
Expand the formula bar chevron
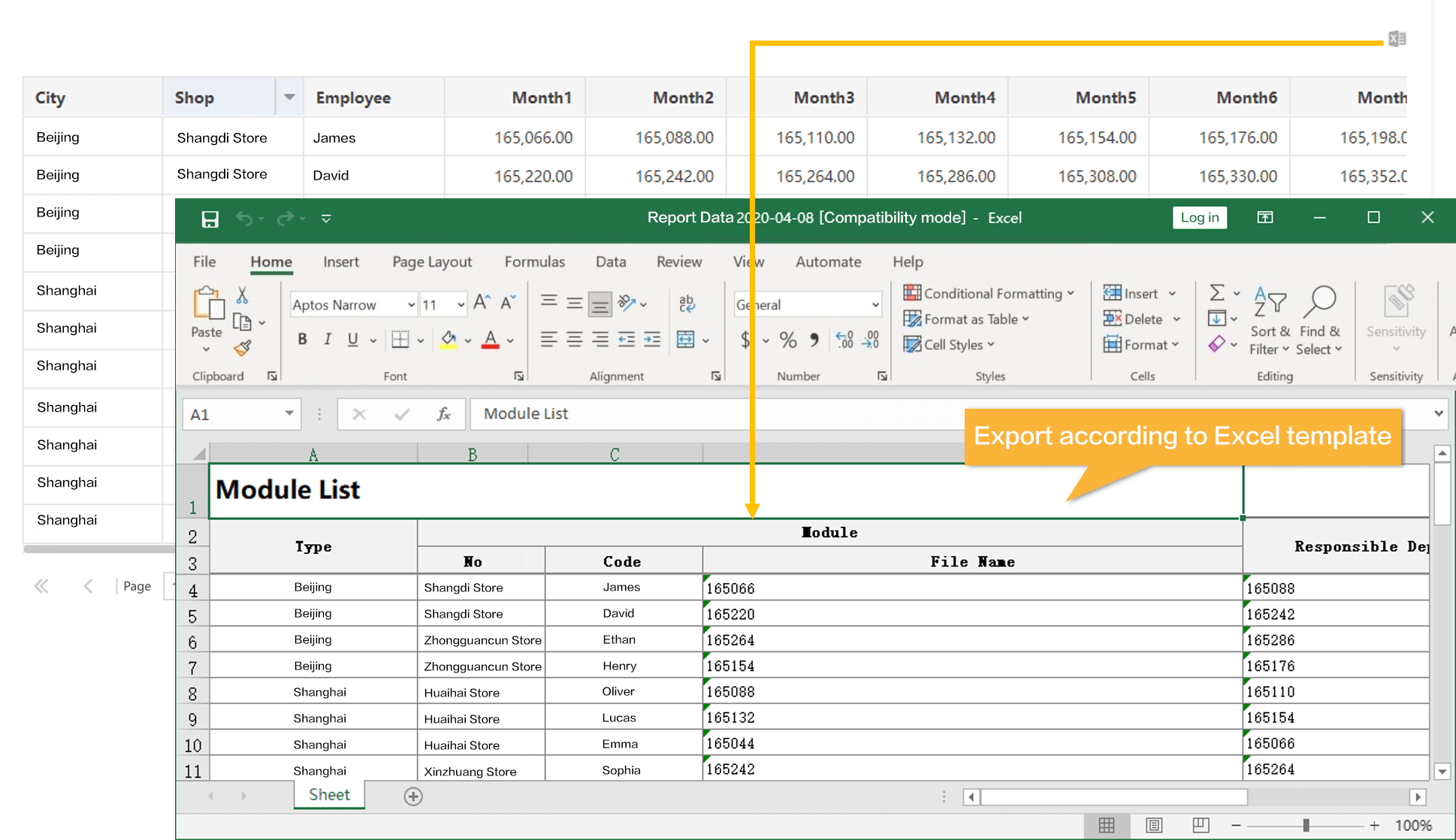(1438, 413)
